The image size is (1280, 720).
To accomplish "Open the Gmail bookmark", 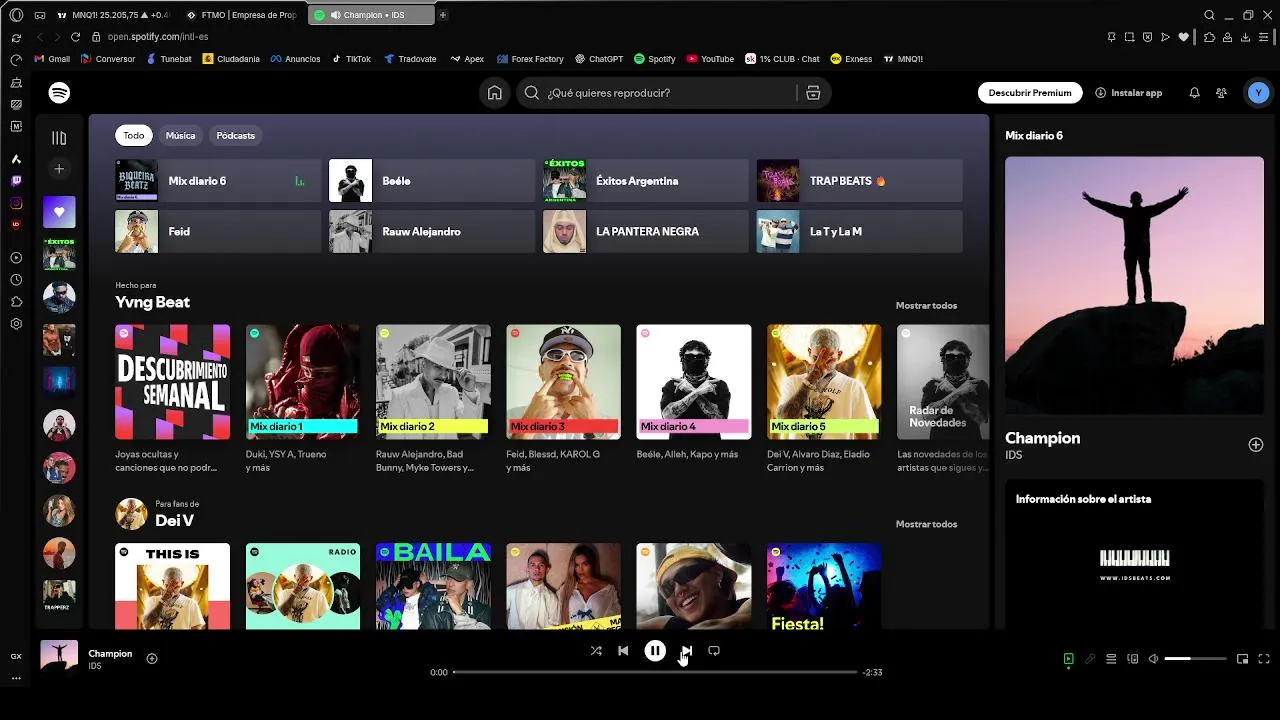I will click(x=52, y=59).
